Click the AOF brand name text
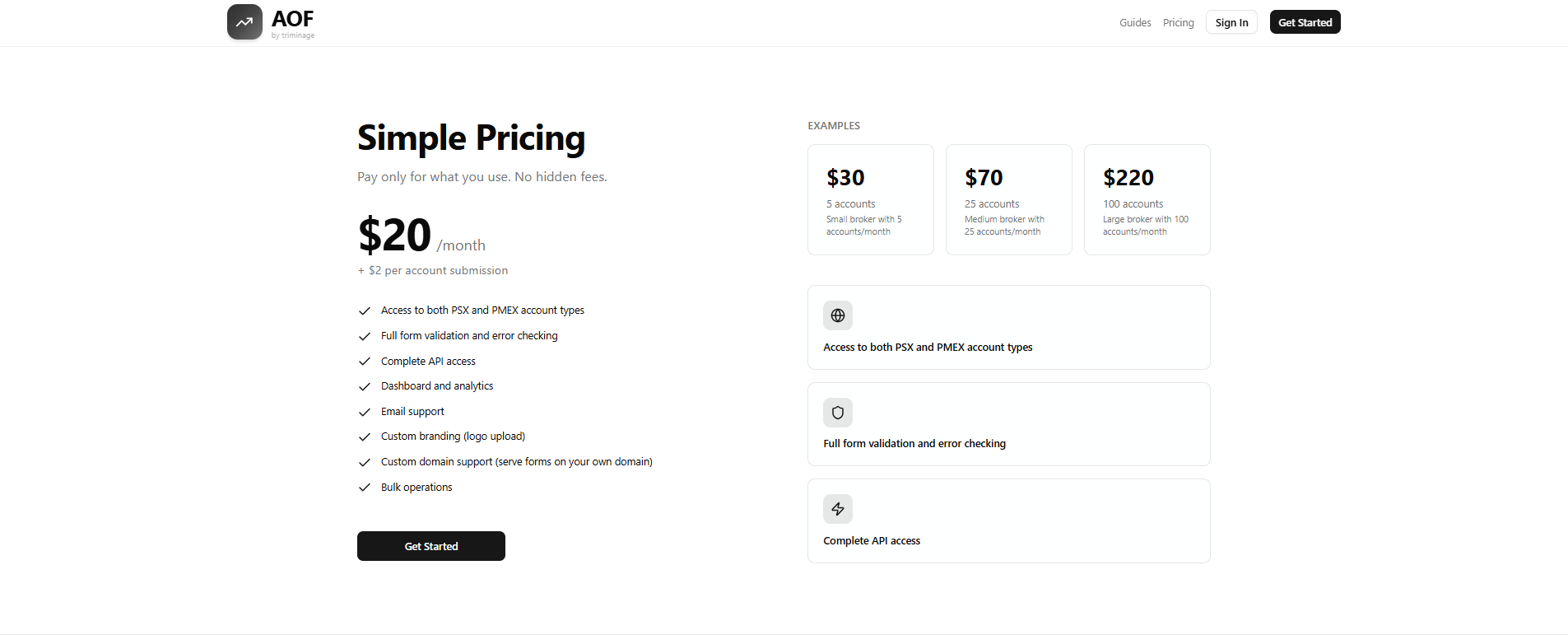 pos(292,19)
